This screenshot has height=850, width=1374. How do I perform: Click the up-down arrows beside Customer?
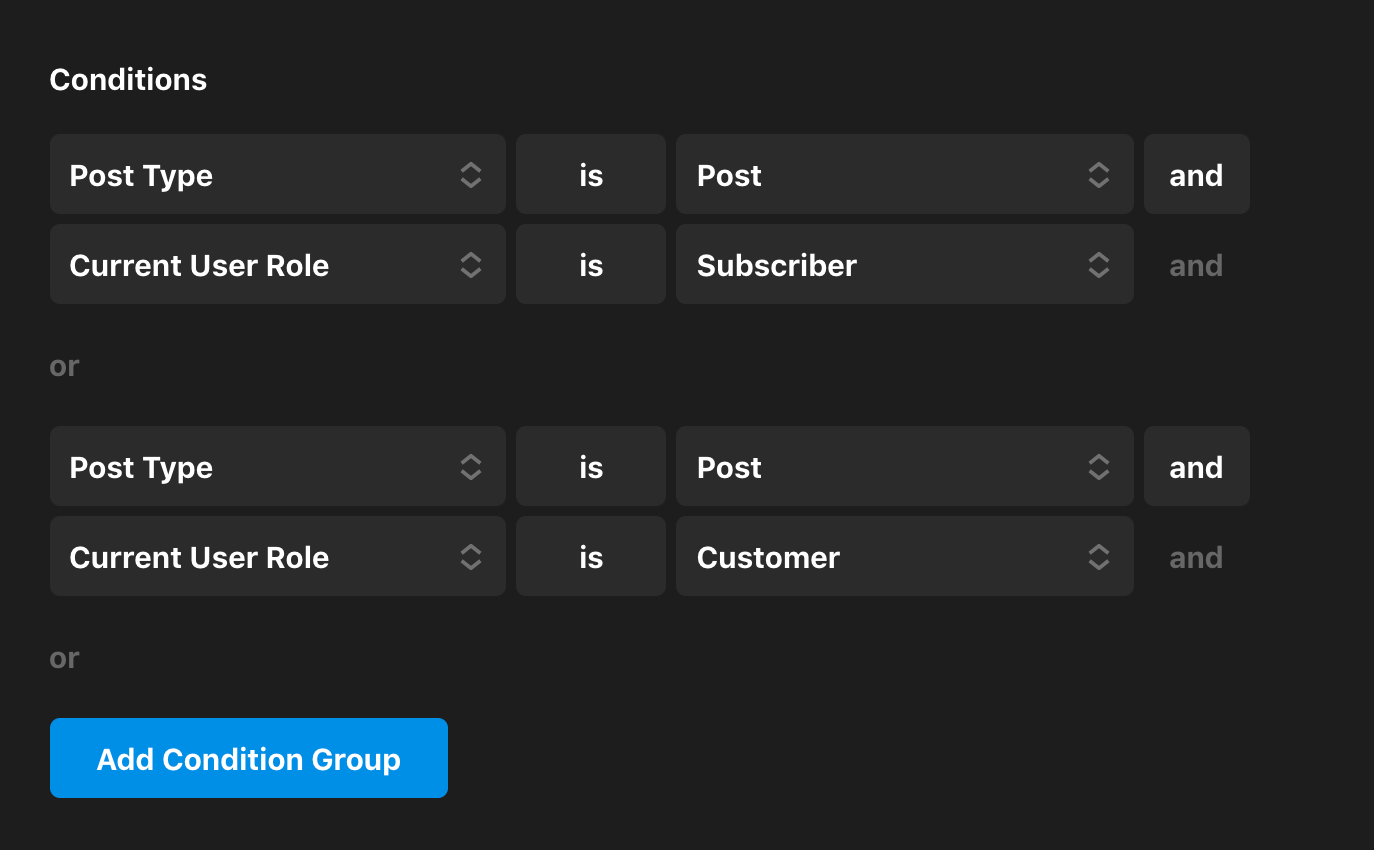(x=1098, y=557)
